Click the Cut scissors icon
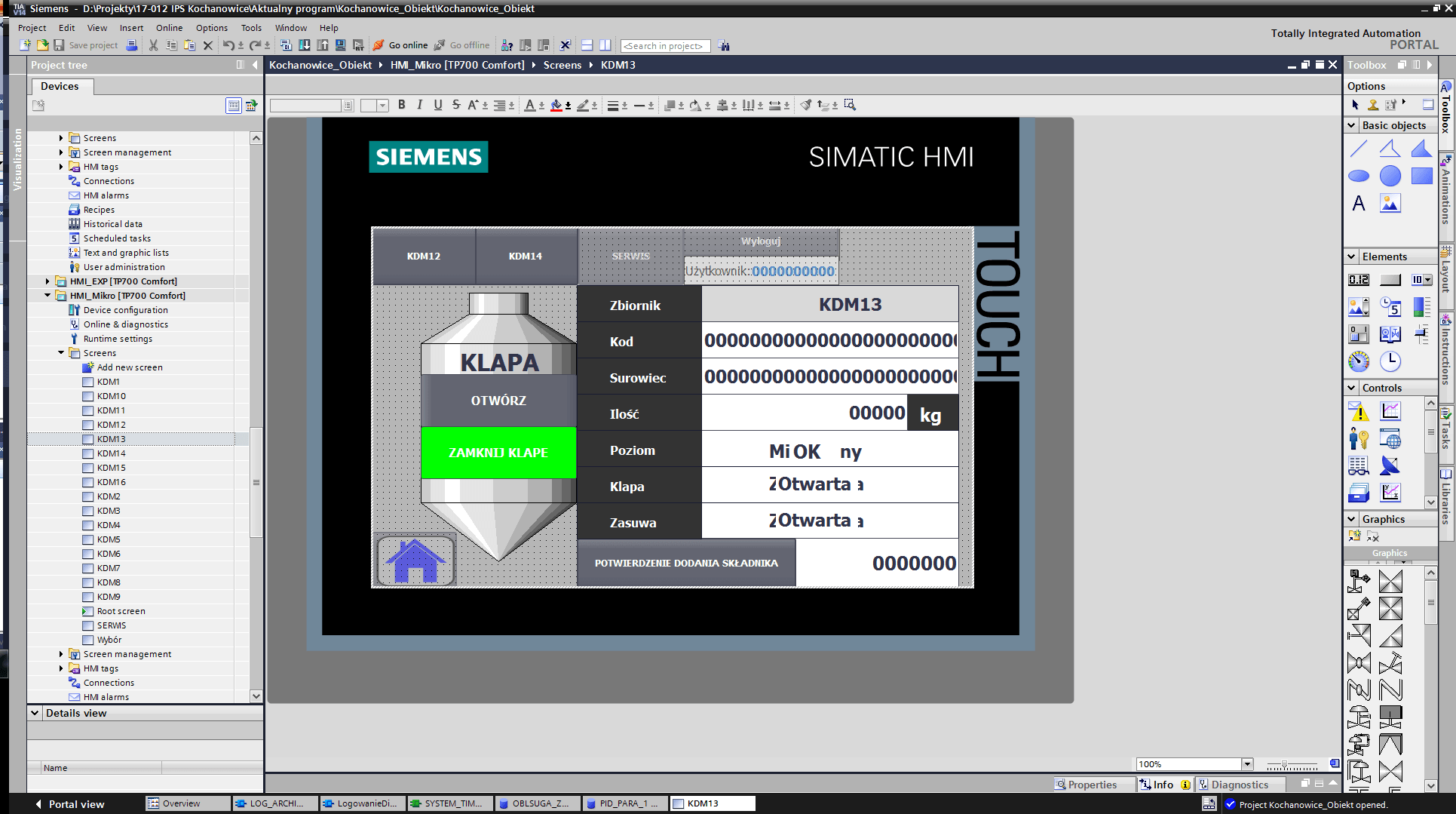Screen dimensions: 1456x814 pyautogui.click(x=153, y=45)
